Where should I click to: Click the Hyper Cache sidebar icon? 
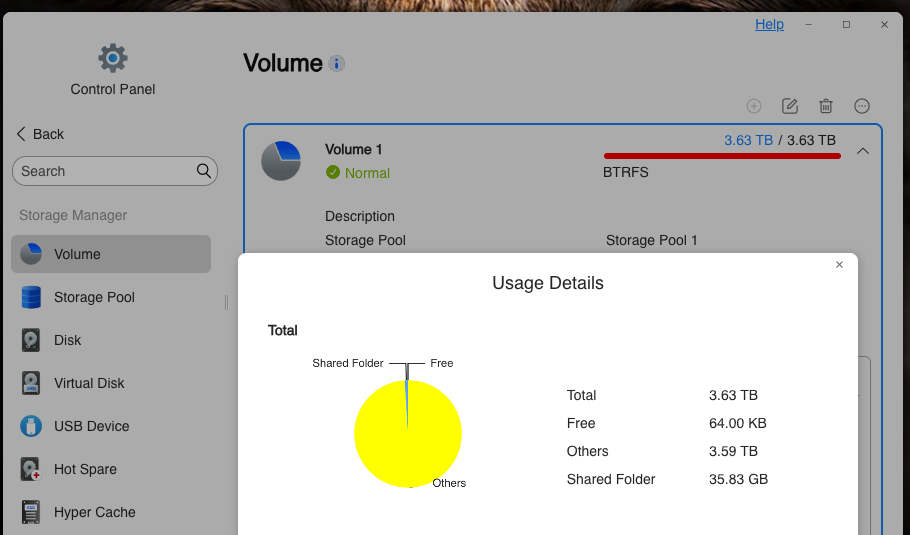[31, 512]
